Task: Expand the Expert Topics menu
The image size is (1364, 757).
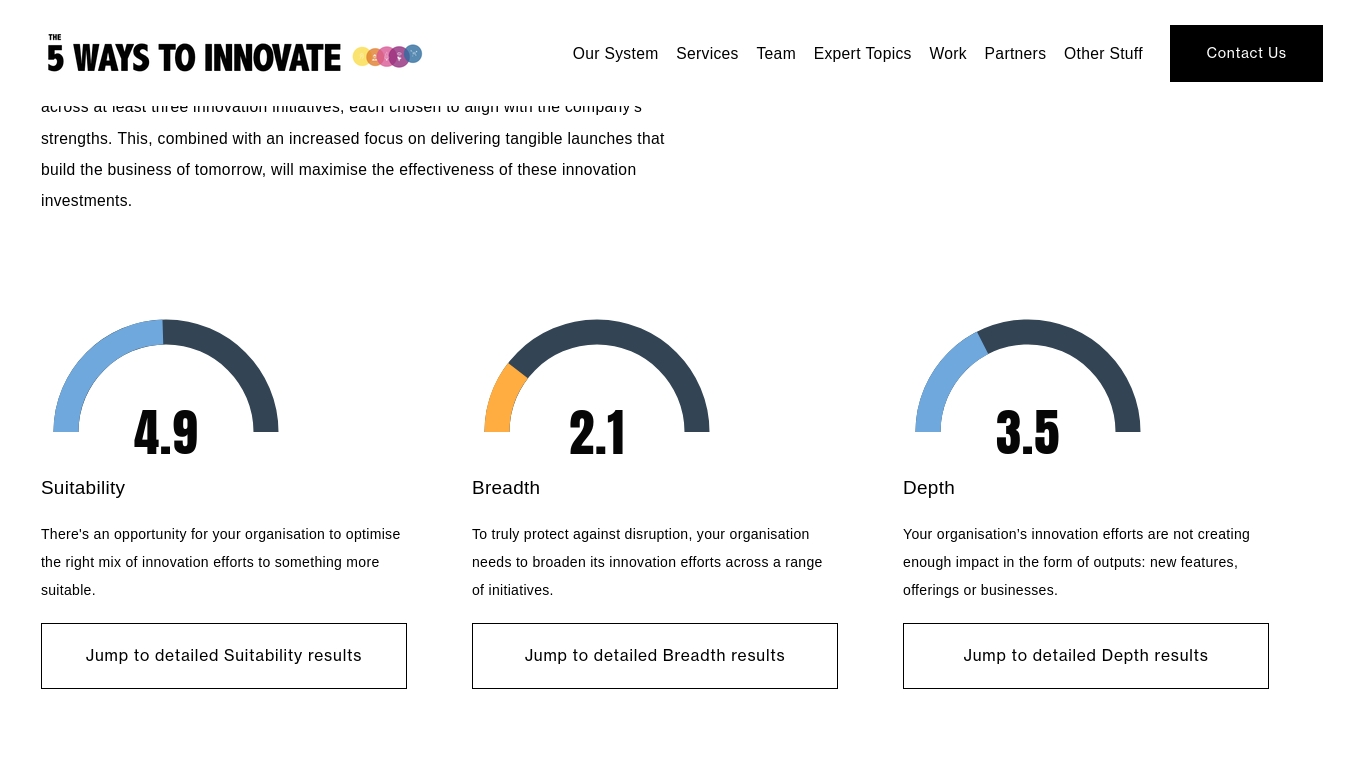Action: coord(862,54)
